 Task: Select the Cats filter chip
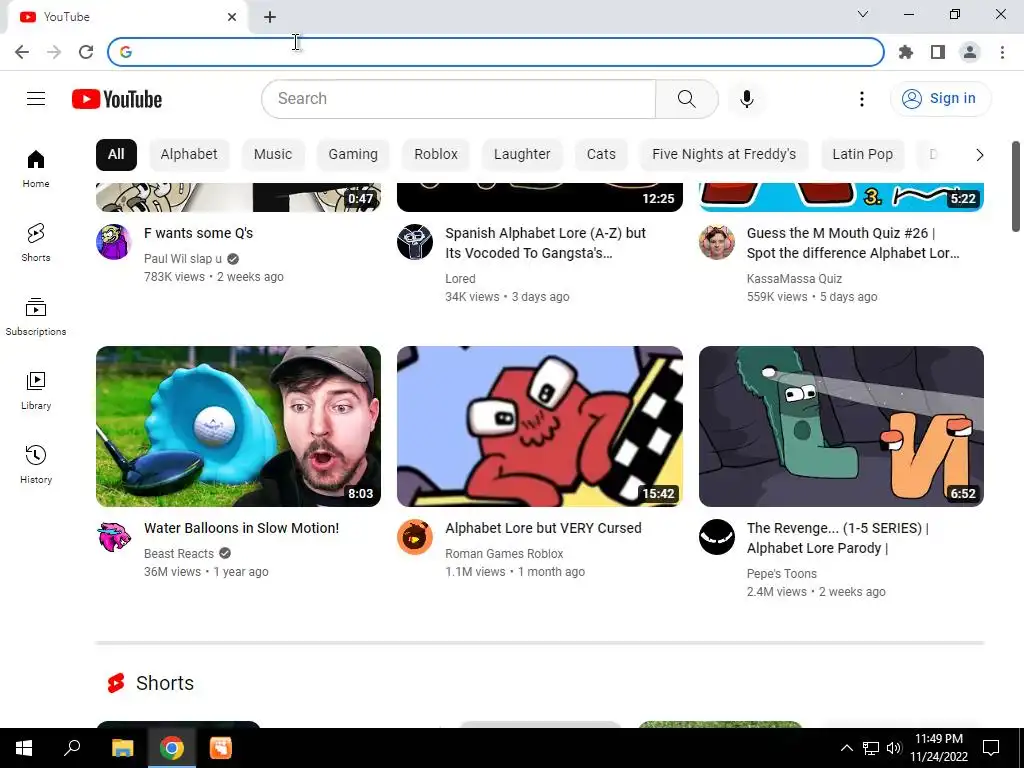(601, 155)
